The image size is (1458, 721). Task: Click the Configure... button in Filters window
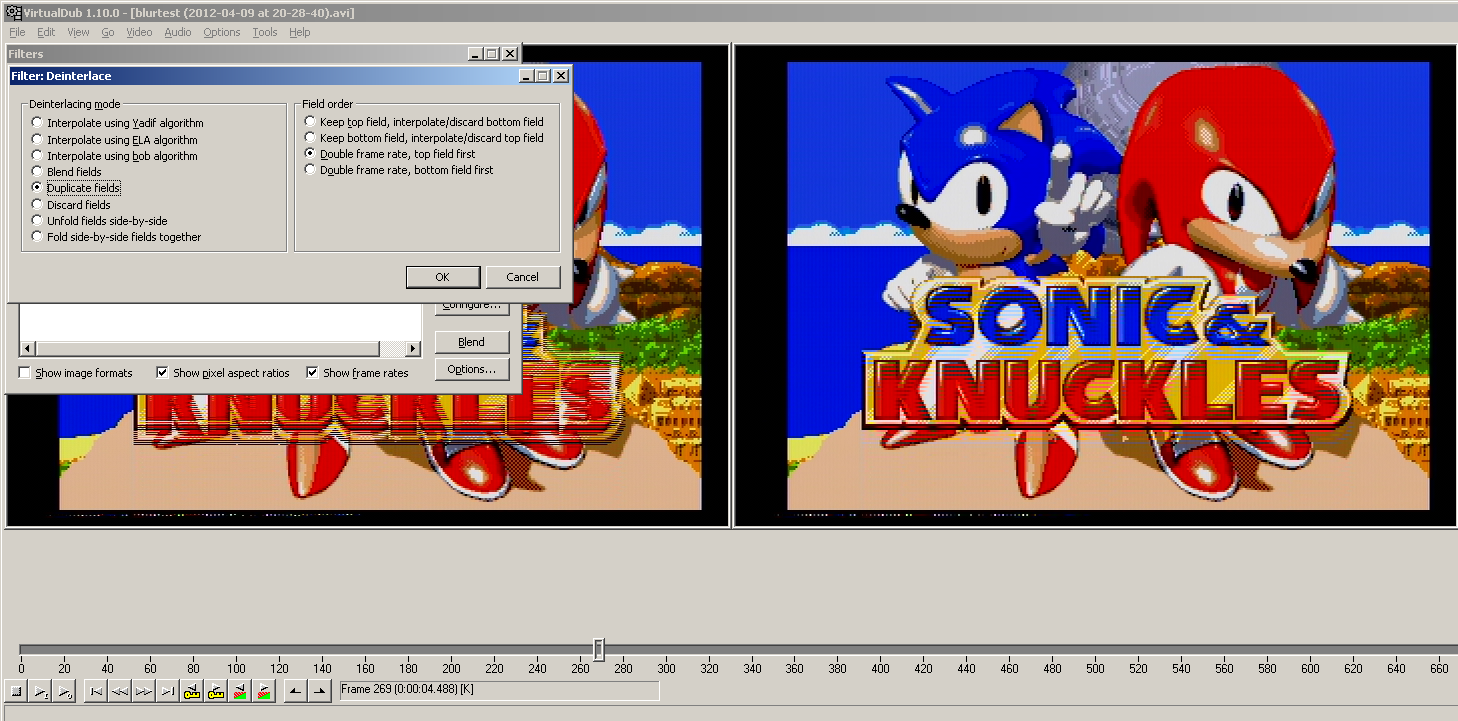[472, 309]
